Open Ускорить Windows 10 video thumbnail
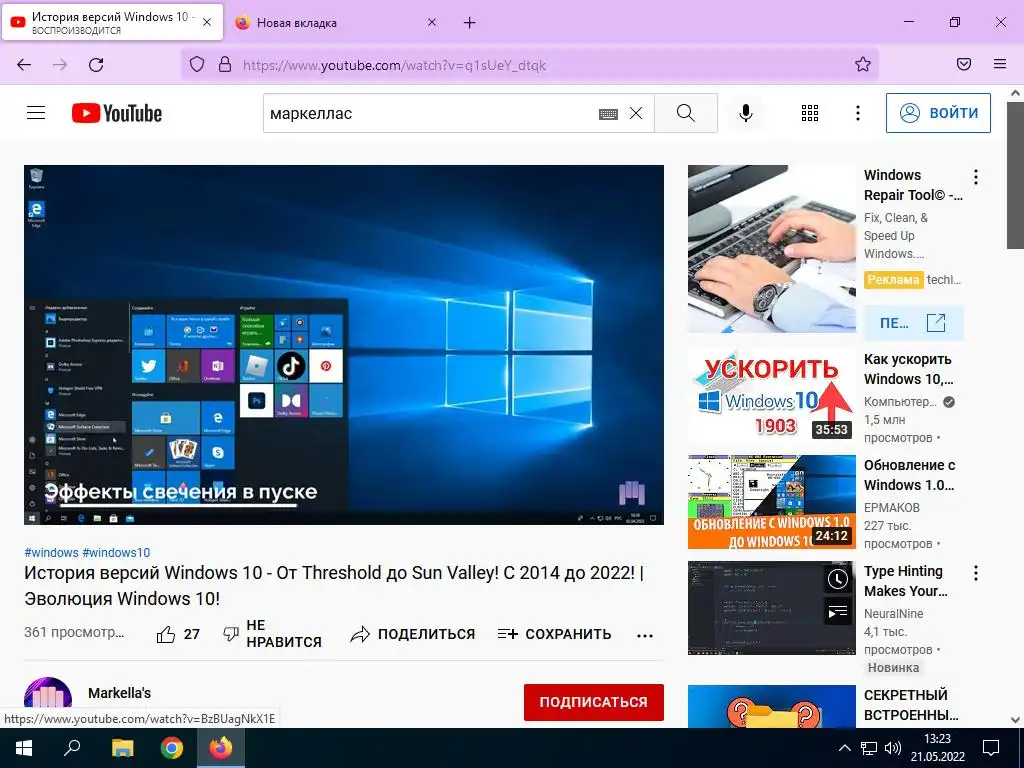Image resolution: width=1024 pixels, height=768 pixels. coord(771,396)
